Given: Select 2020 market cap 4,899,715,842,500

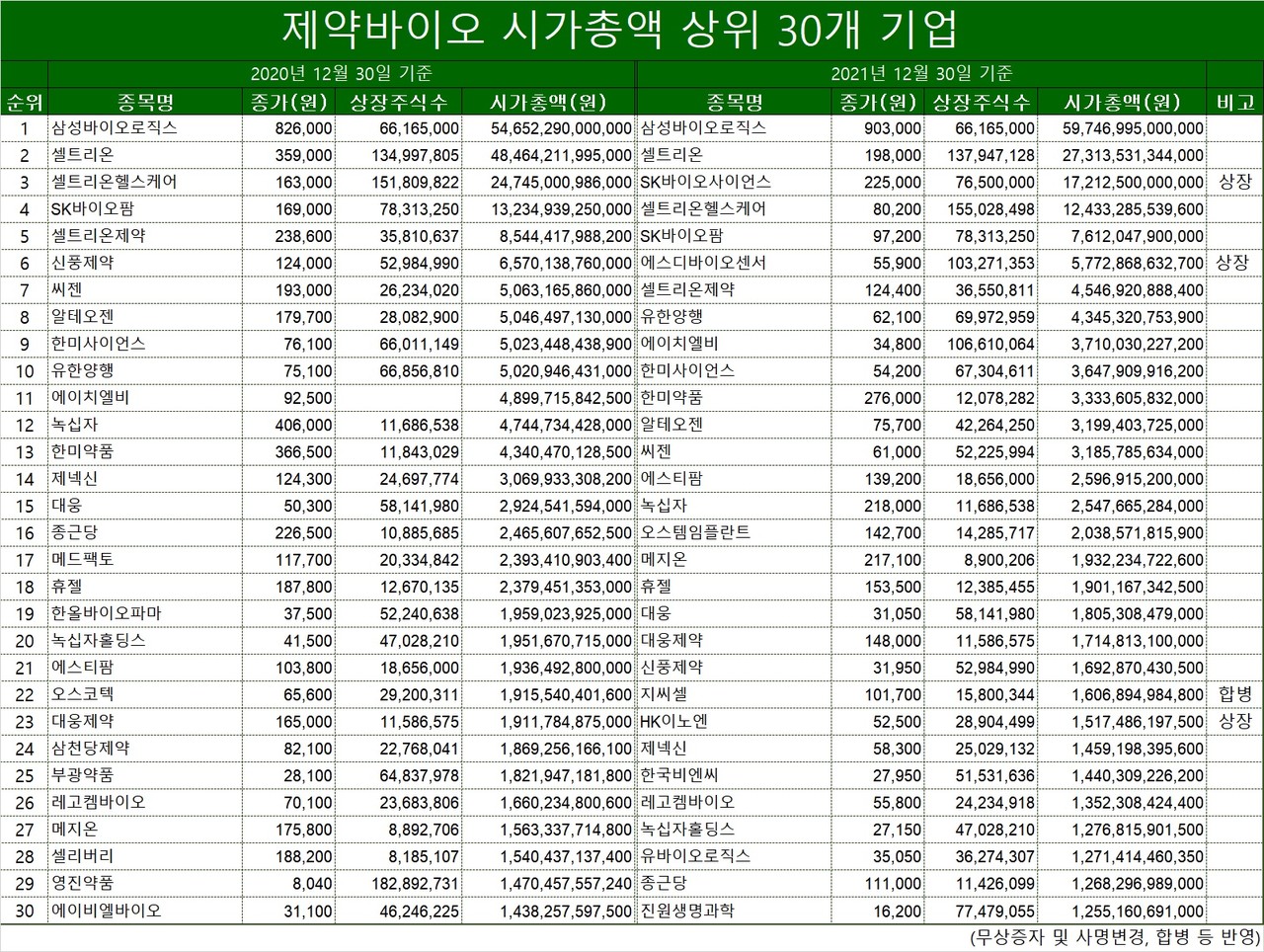Looking at the screenshot, I should point(566,398).
